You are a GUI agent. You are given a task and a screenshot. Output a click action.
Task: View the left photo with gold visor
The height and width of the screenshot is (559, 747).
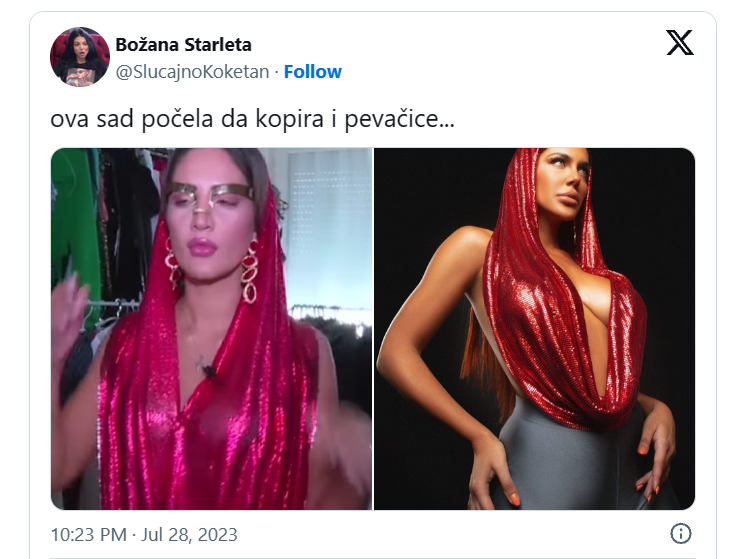(x=212, y=329)
